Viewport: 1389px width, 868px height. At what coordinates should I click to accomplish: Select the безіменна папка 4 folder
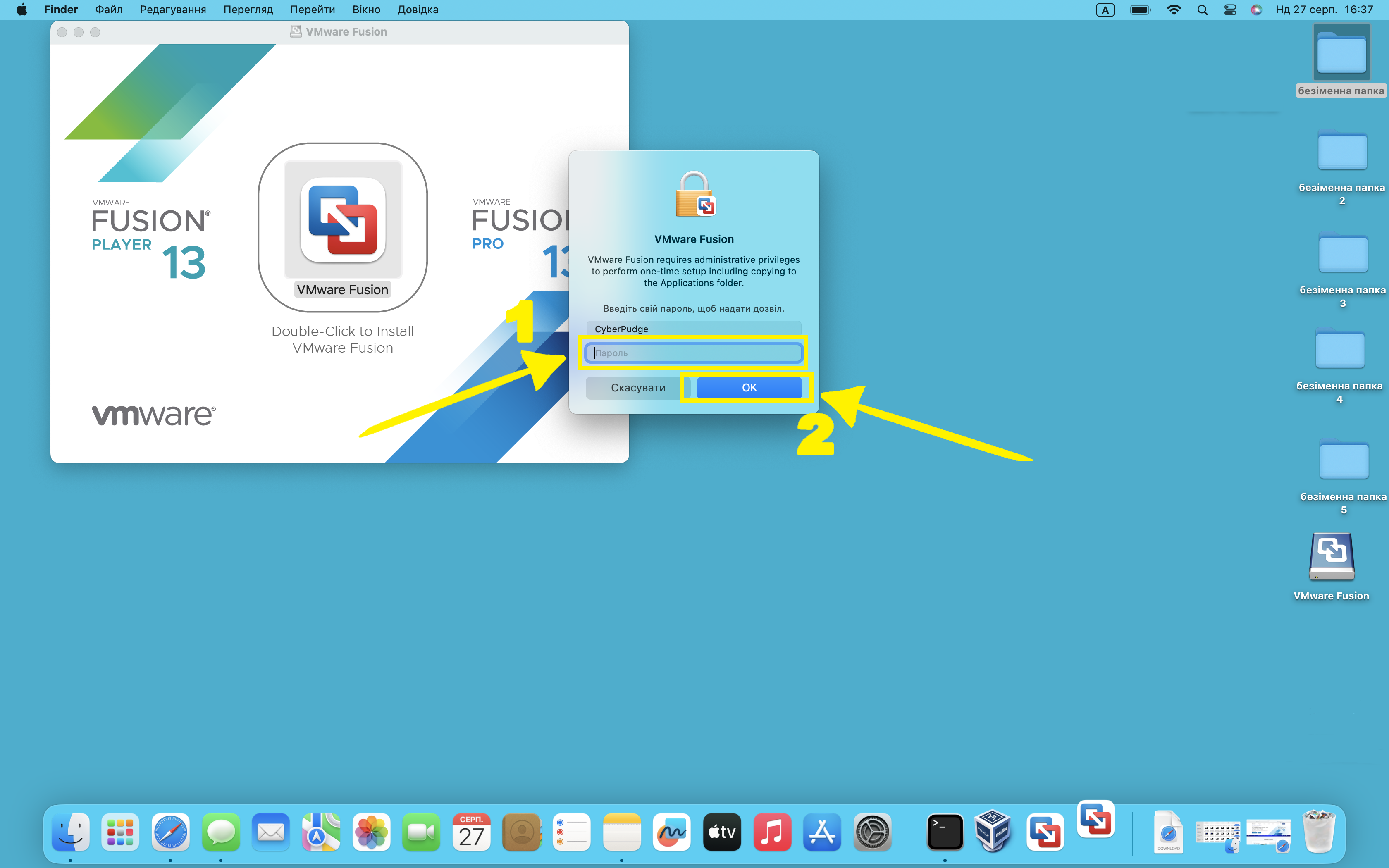click(x=1340, y=366)
